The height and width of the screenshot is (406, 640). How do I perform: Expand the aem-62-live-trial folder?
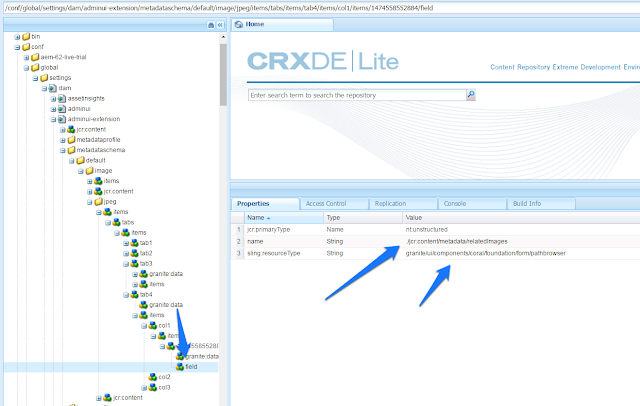pyautogui.click(x=26, y=57)
